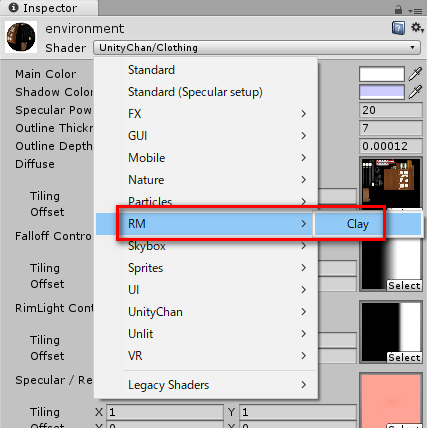Viewport: 427px width, 428px height.
Task: Click the Main Color label
Action: [46, 74]
